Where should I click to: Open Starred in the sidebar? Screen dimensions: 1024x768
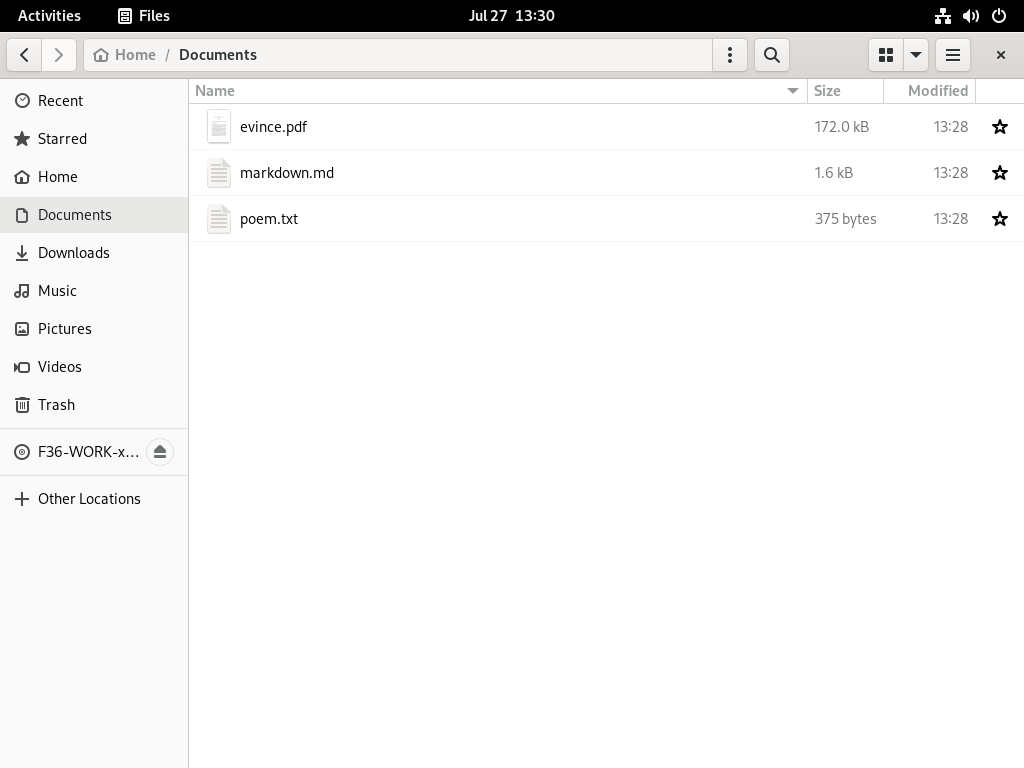click(94, 138)
